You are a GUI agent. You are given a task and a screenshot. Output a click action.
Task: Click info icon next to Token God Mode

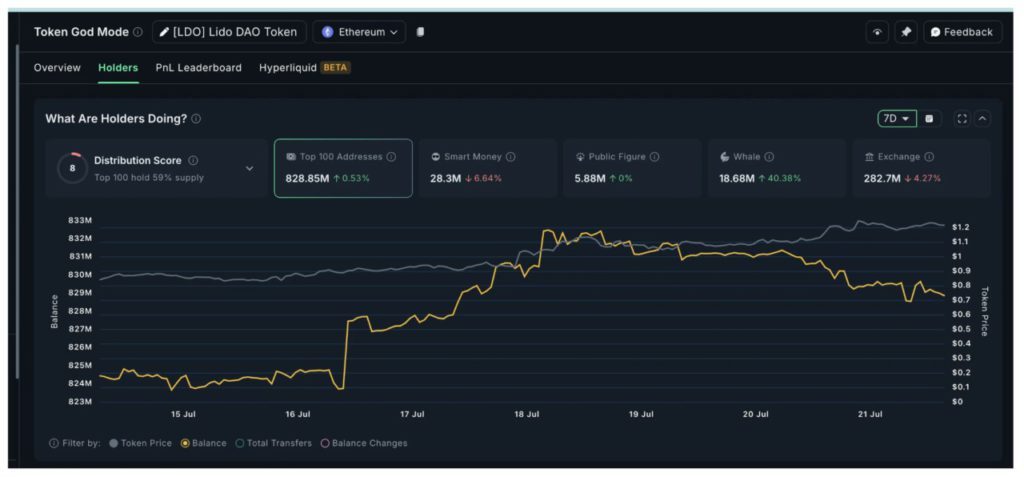coord(138,32)
